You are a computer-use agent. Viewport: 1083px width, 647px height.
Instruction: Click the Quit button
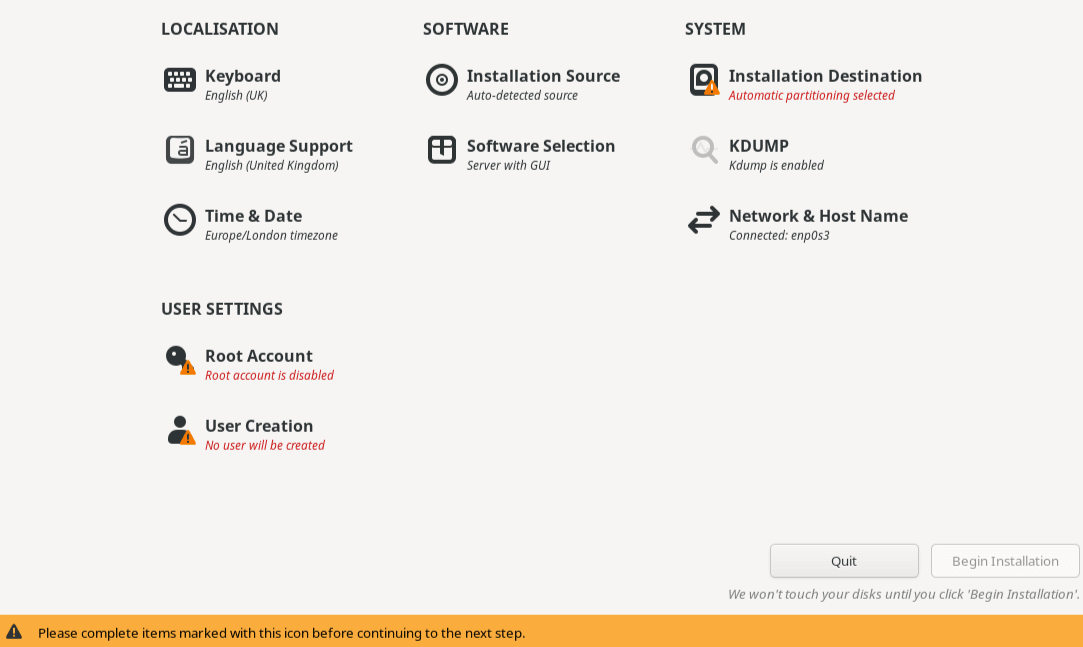844,561
